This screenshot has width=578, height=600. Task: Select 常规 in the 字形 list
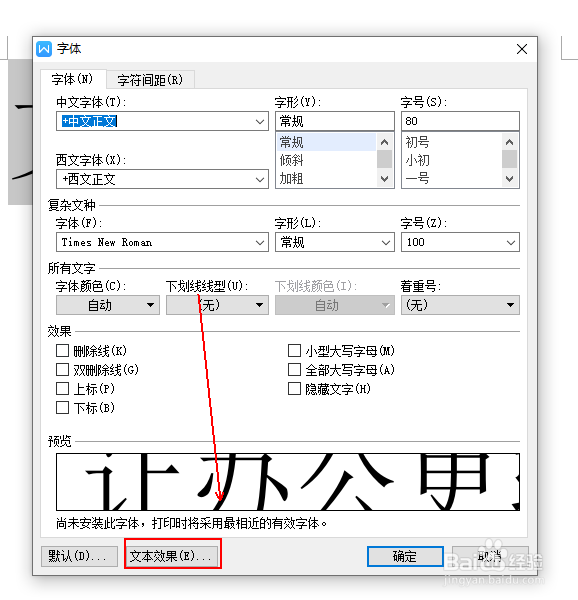tap(326, 142)
